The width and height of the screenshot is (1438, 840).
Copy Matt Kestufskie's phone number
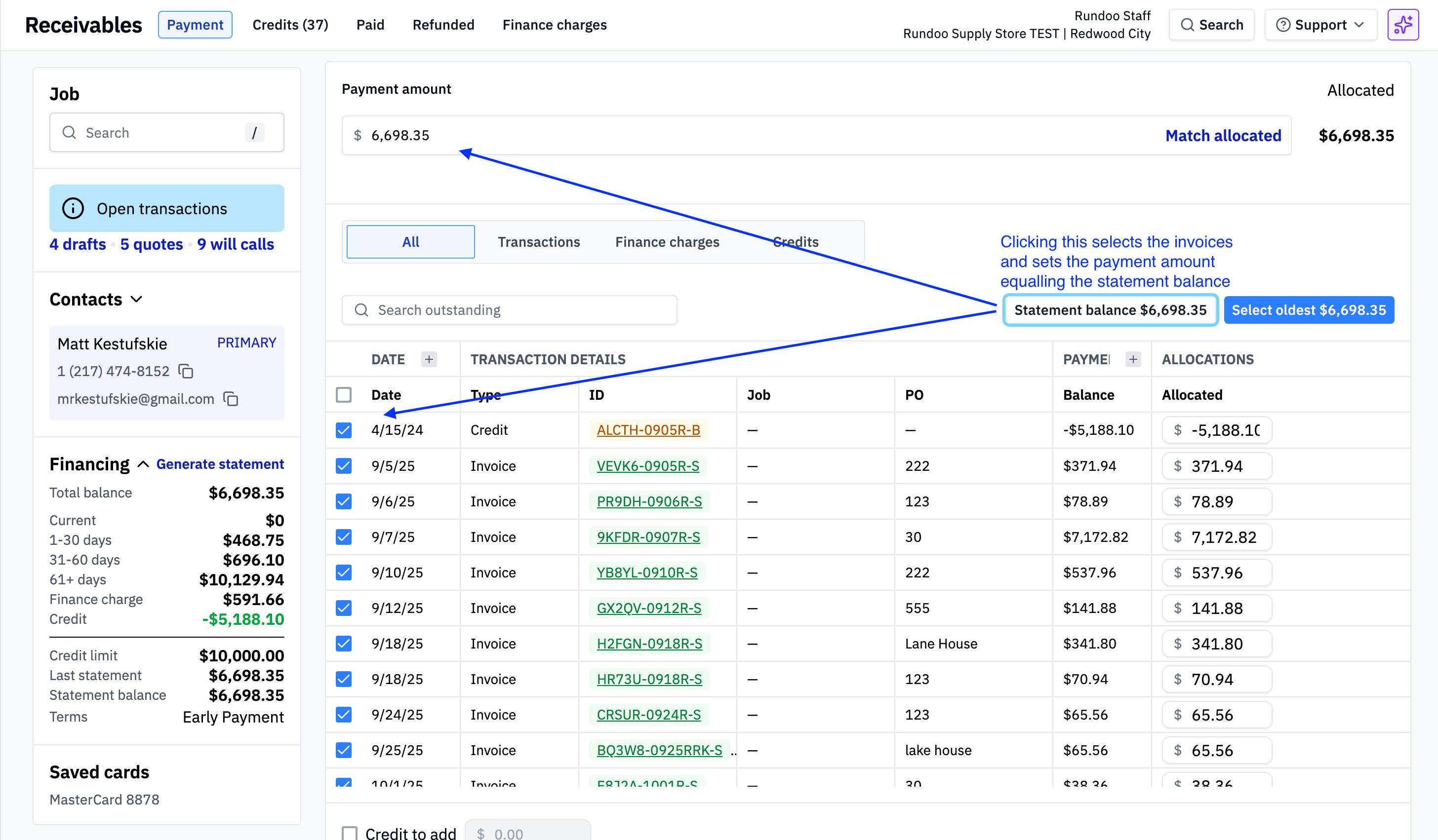[x=186, y=371]
